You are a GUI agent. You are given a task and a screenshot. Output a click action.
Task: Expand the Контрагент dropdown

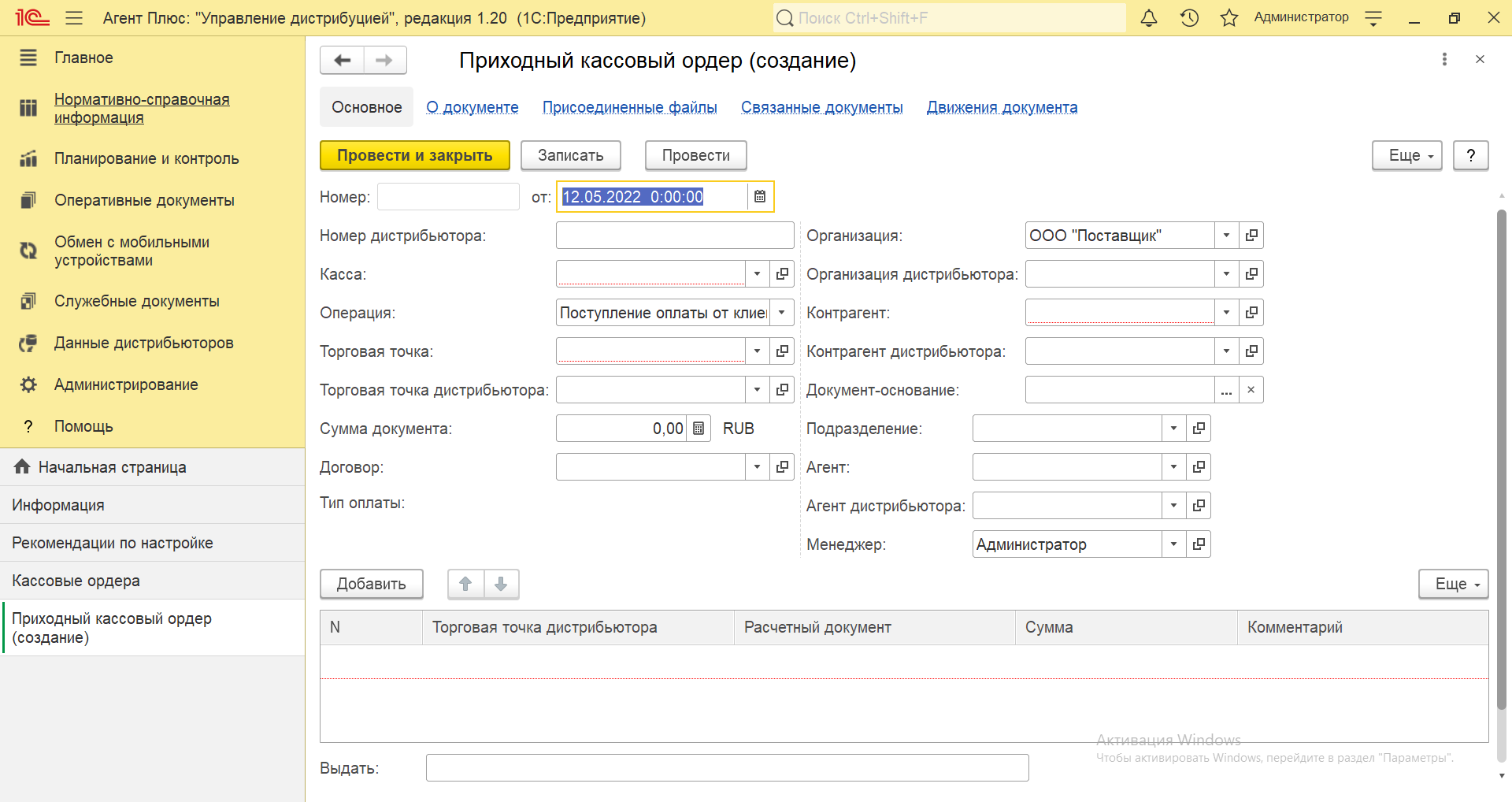click(x=1226, y=313)
